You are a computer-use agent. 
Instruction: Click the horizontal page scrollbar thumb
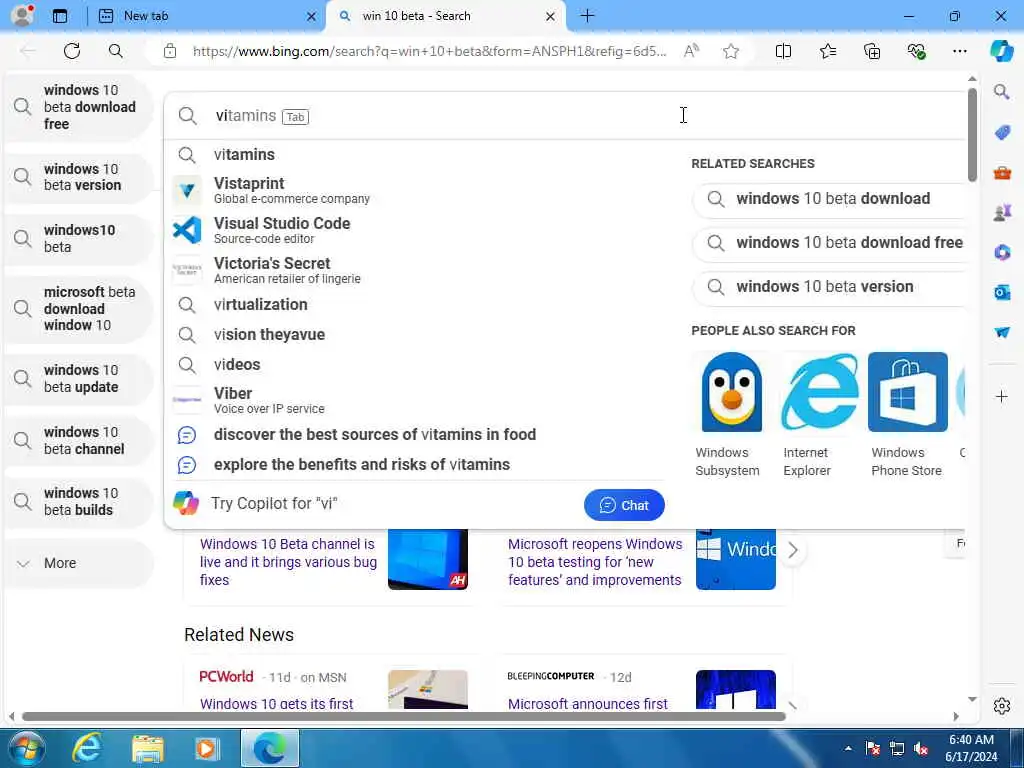(404, 716)
